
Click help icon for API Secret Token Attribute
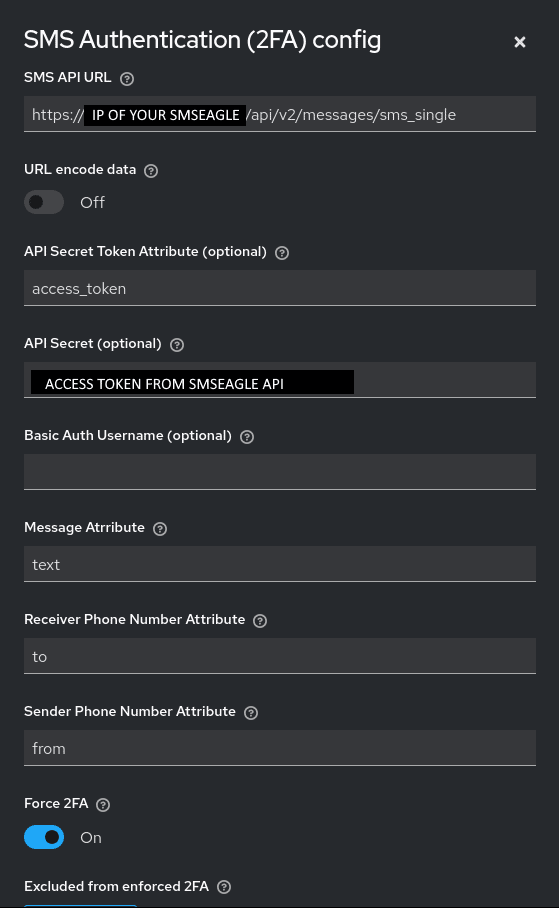(x=282, y=252)
